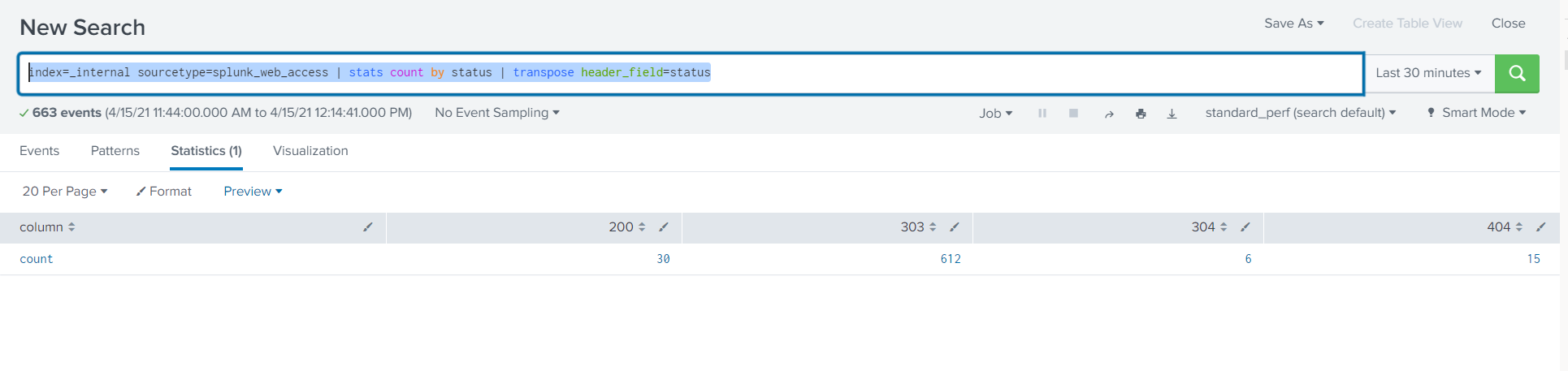Open the Smart Mode dropdown
1568x371 pixels.
coord(1477,113)
